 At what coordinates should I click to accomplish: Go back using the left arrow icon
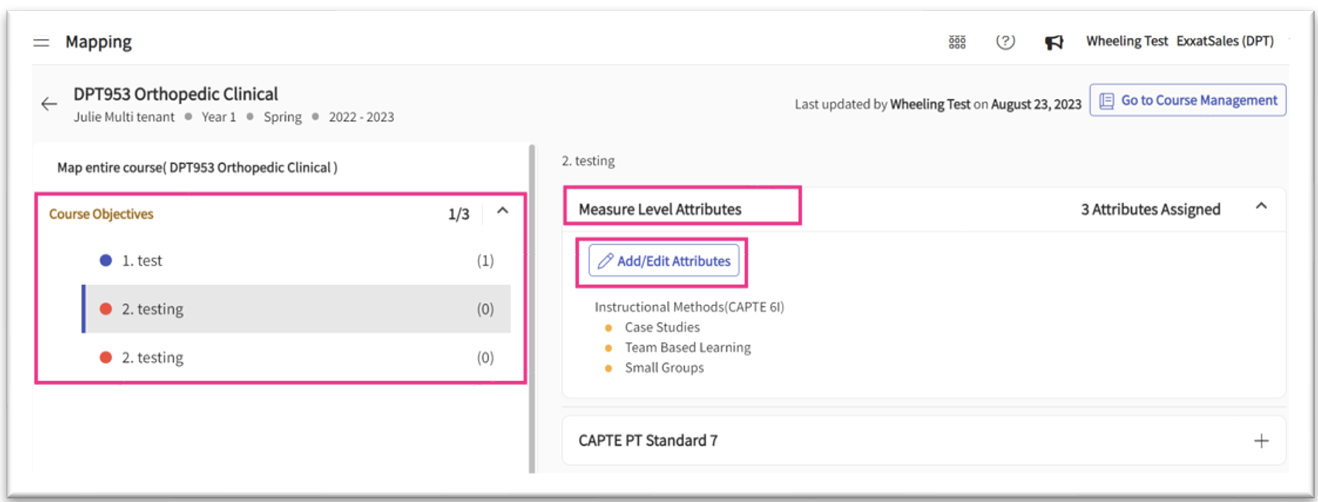click(49, 104)
